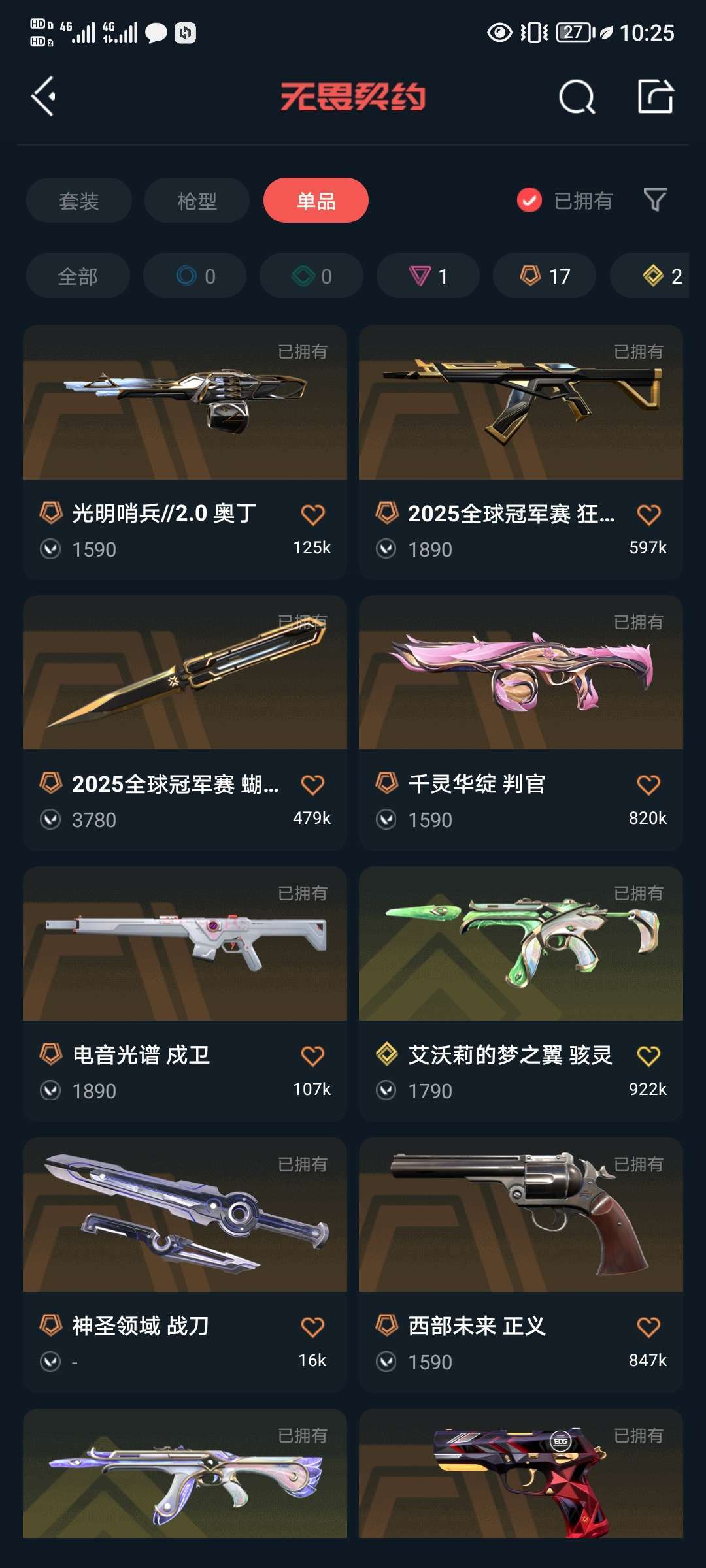The height and width of the screenshot is (1568, 706).
Task: Open search with magnifier icon
Action: point(577,97)
